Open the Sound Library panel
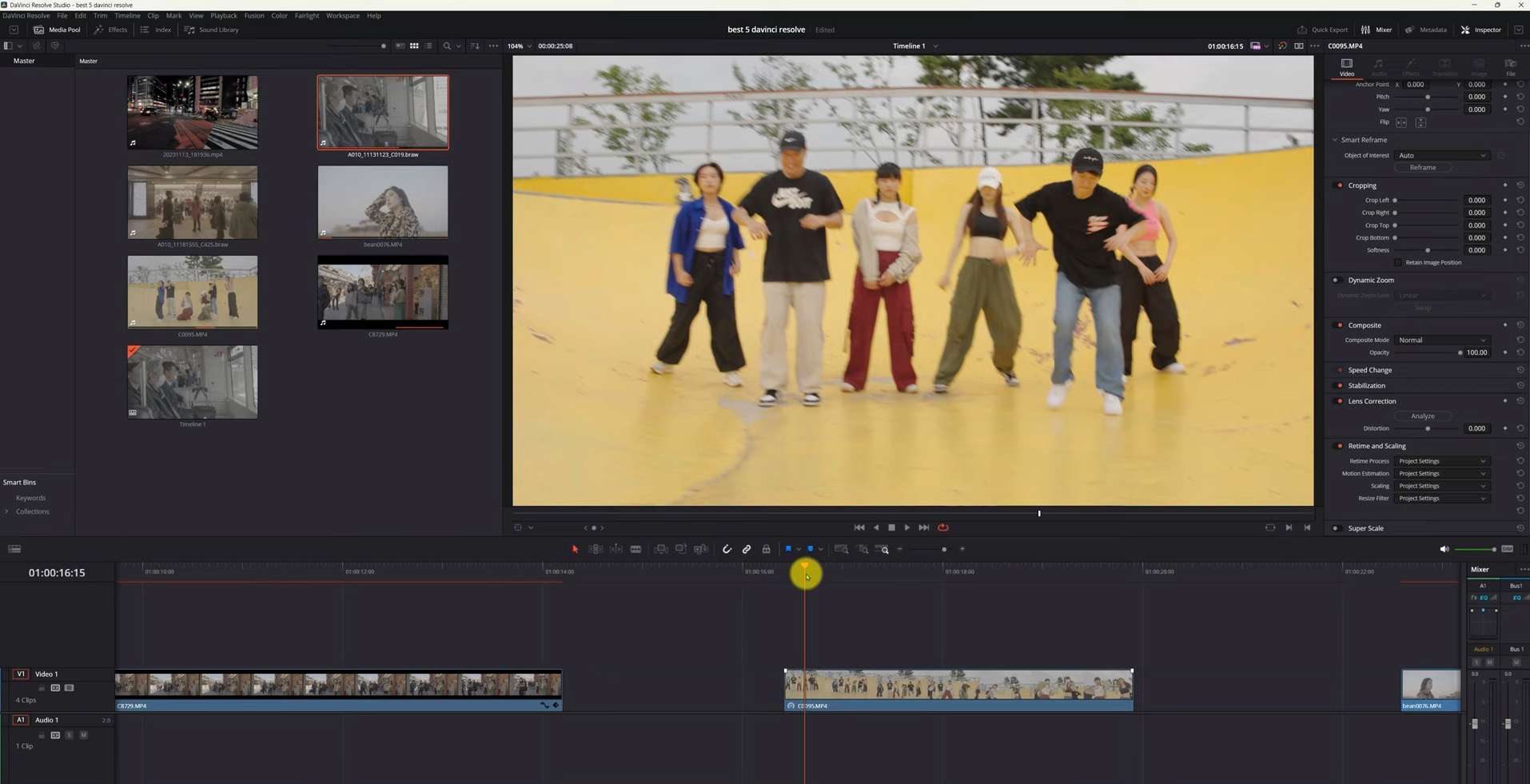The width and height of the screenshot is (1530, 784). coord(211,30)
